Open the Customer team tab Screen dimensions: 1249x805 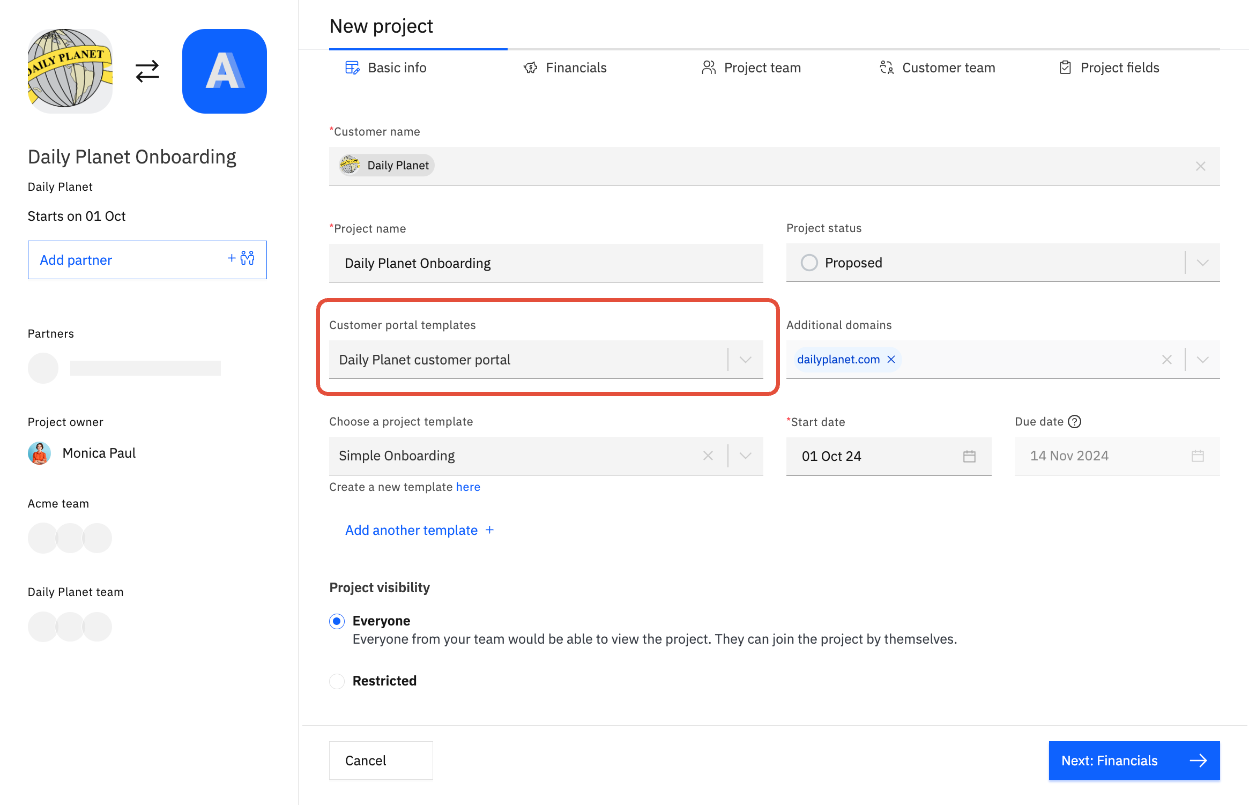pyautogui.click(x=937, y=68)
